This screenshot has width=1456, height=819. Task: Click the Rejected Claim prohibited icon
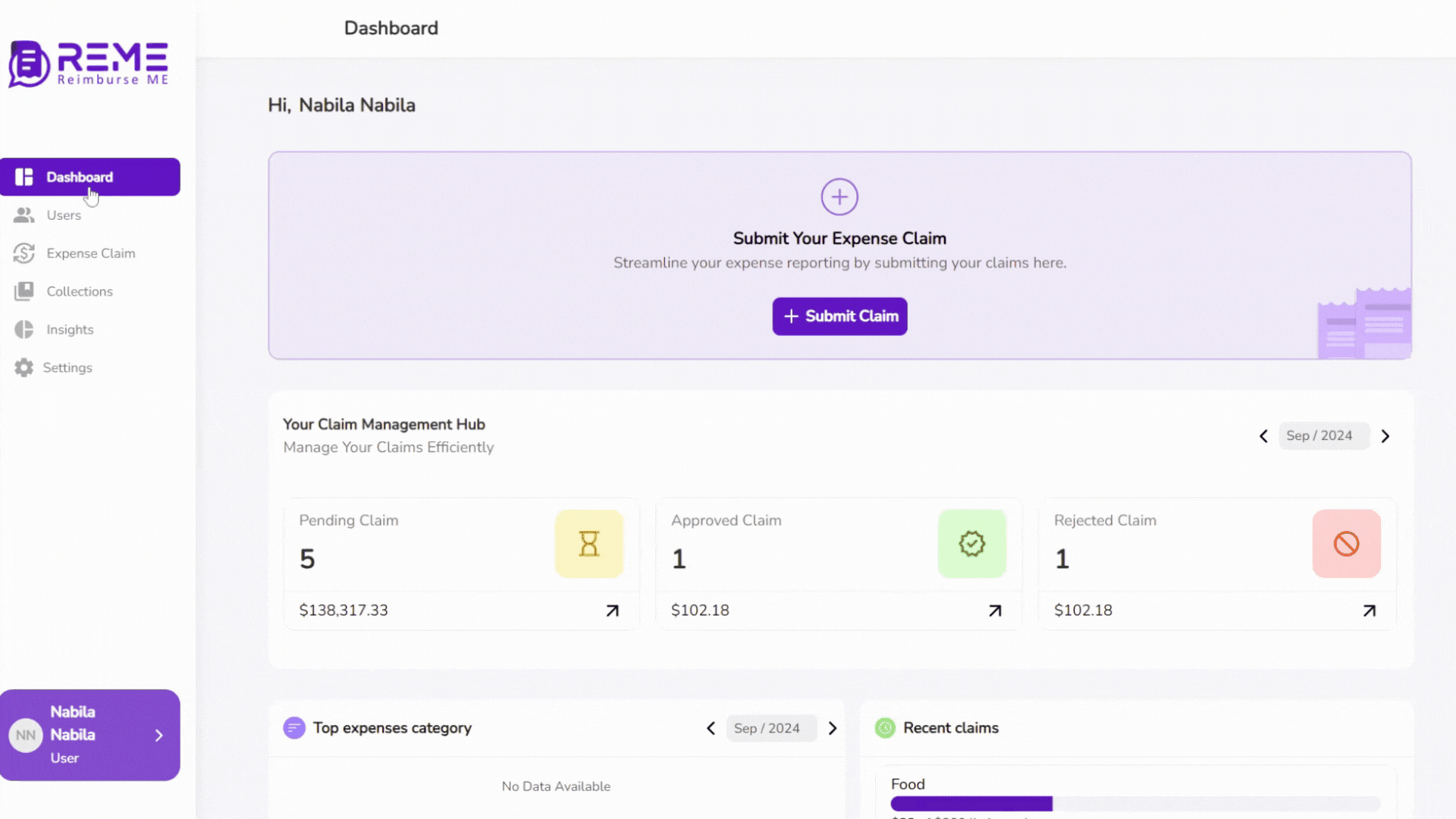(1347, 544)
